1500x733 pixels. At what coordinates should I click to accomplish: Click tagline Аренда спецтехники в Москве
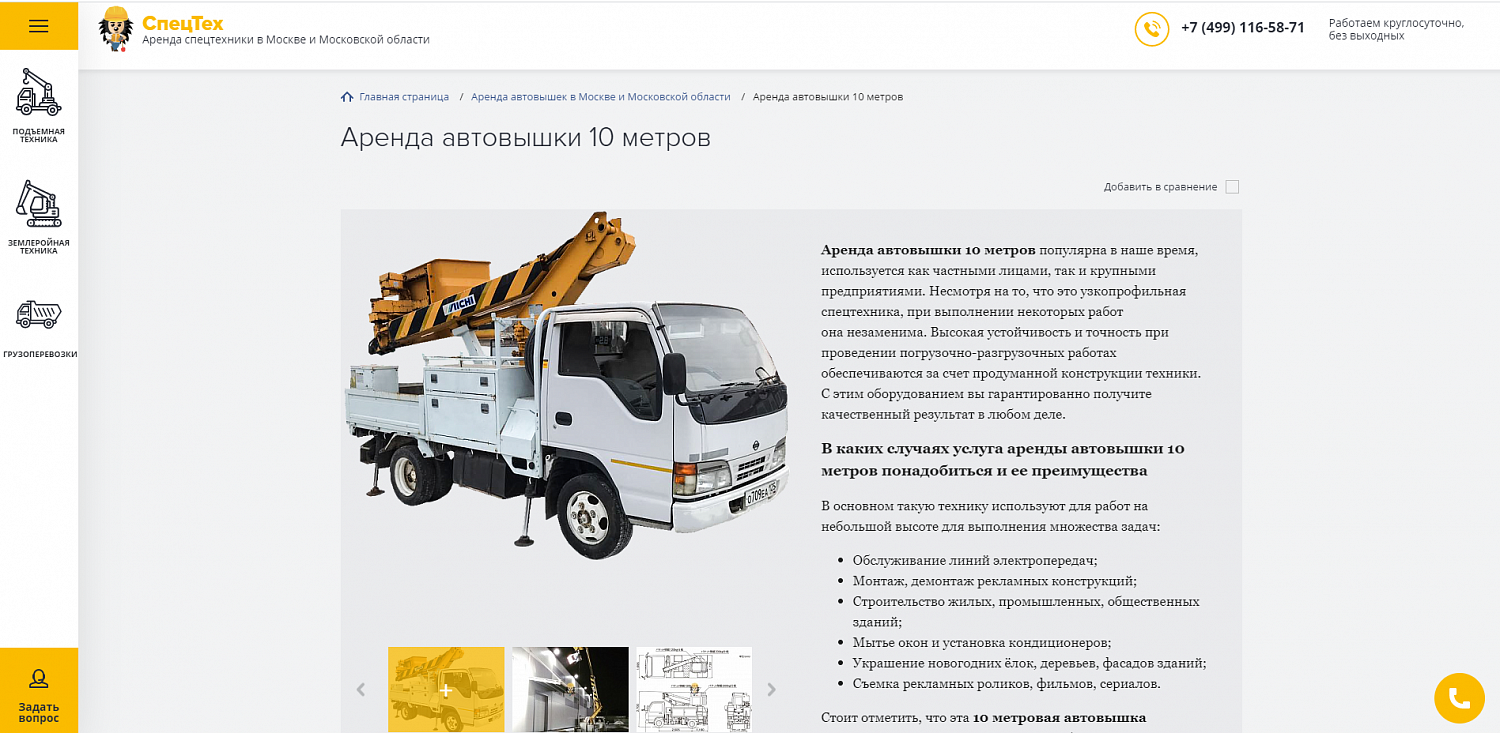click(286, 40)
